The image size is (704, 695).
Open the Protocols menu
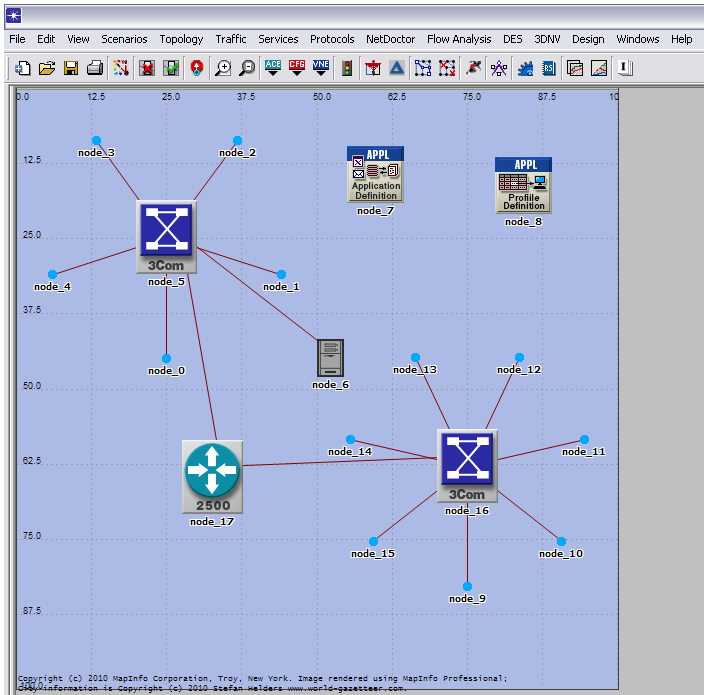[x=332, y=39]
